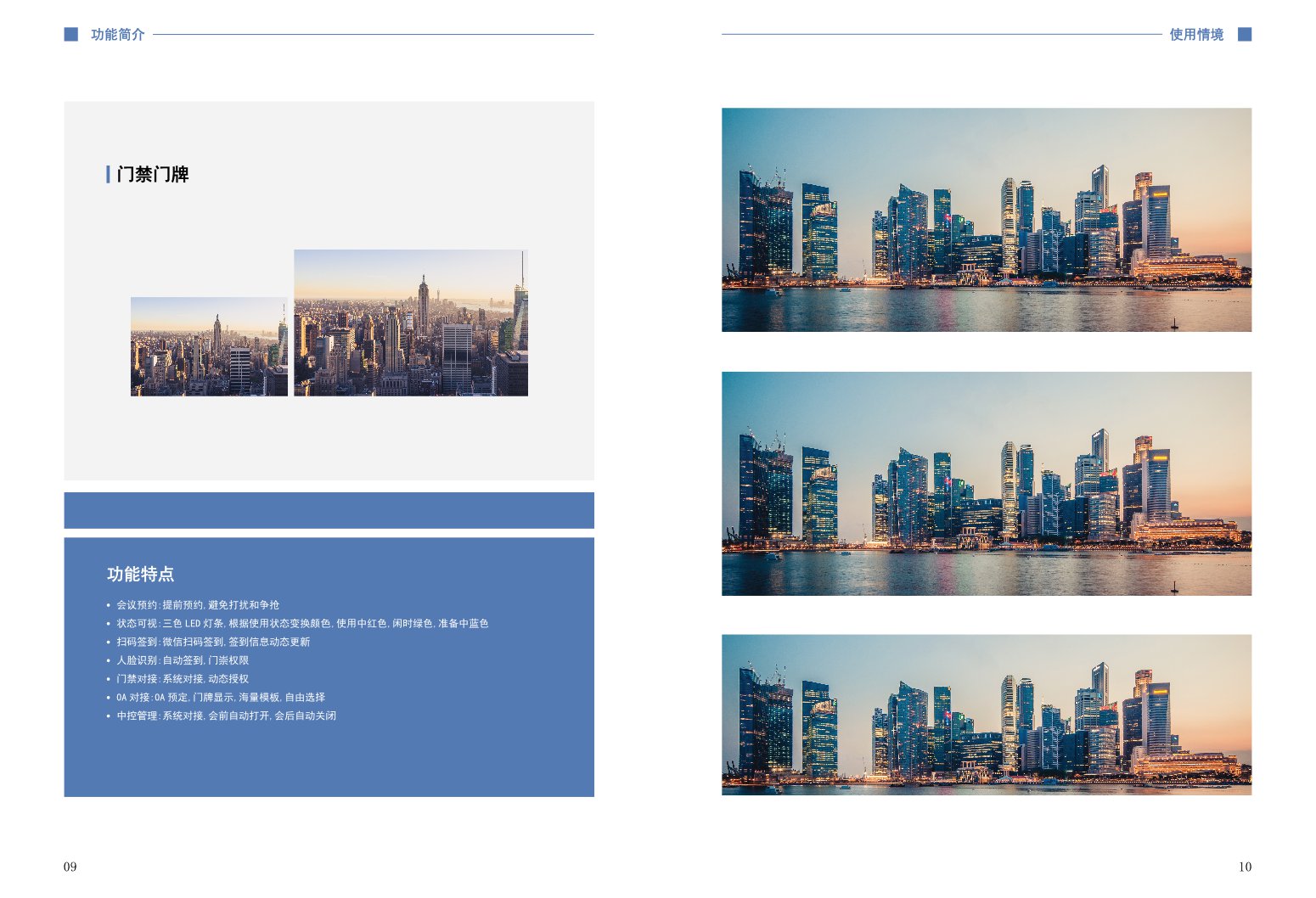Click bullet line 中控管理:系统对接

[x=226, y=716]
